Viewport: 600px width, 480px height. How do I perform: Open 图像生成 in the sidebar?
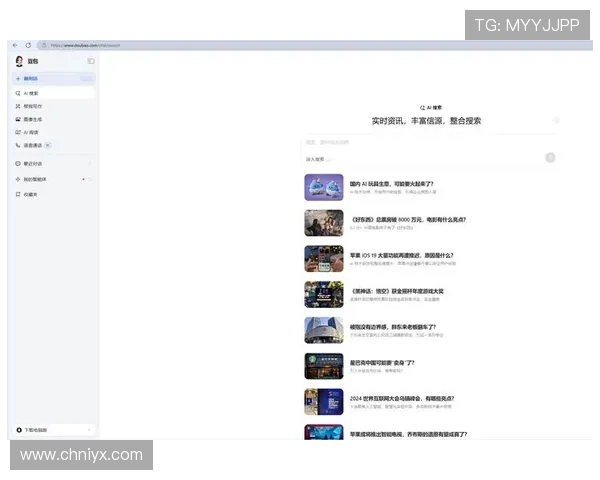click(x=54, y=119)
